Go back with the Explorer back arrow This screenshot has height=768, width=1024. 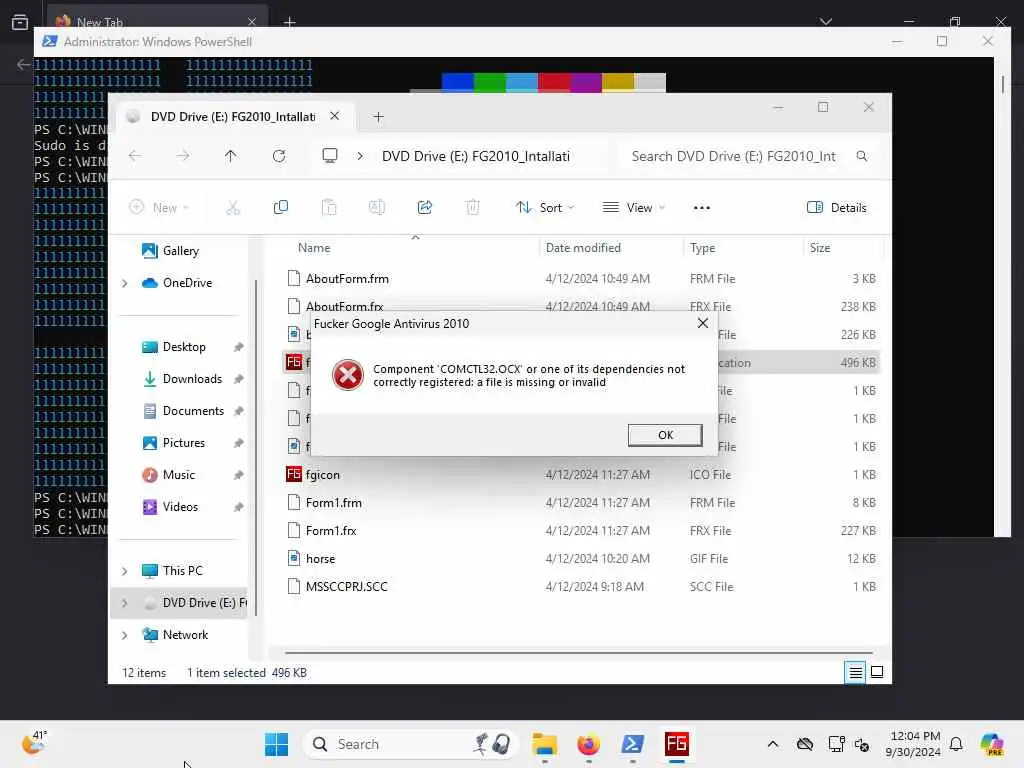click(x=135, y=156)
